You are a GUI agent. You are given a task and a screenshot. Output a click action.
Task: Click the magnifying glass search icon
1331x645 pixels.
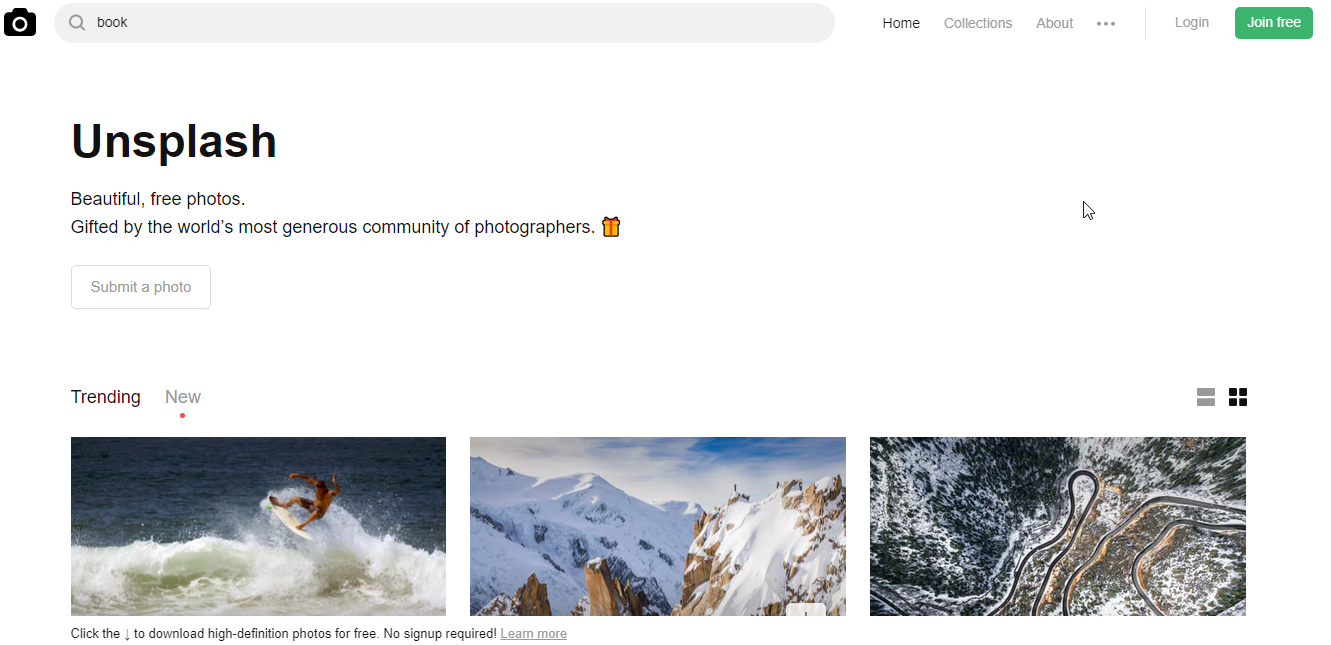77,22
